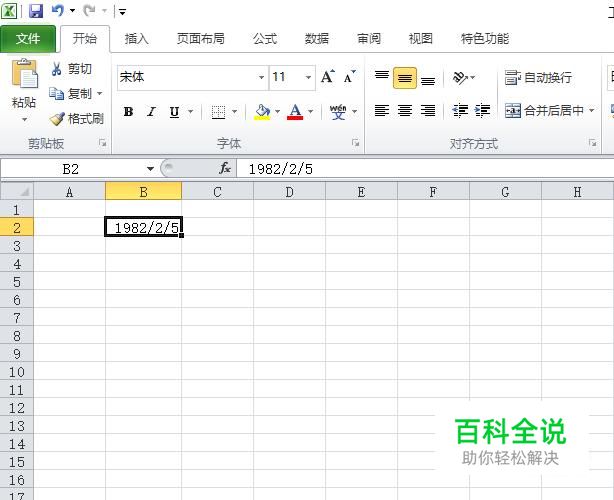Image resolution: width=614 pixels, height=500 pixels.
Task: Select row 2 header
Action: click(17, 227)
